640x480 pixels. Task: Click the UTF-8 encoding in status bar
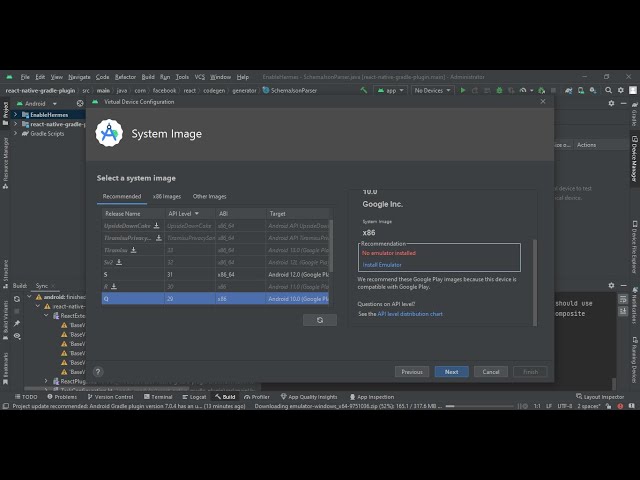pyautogui.click(x=565, y=406)
